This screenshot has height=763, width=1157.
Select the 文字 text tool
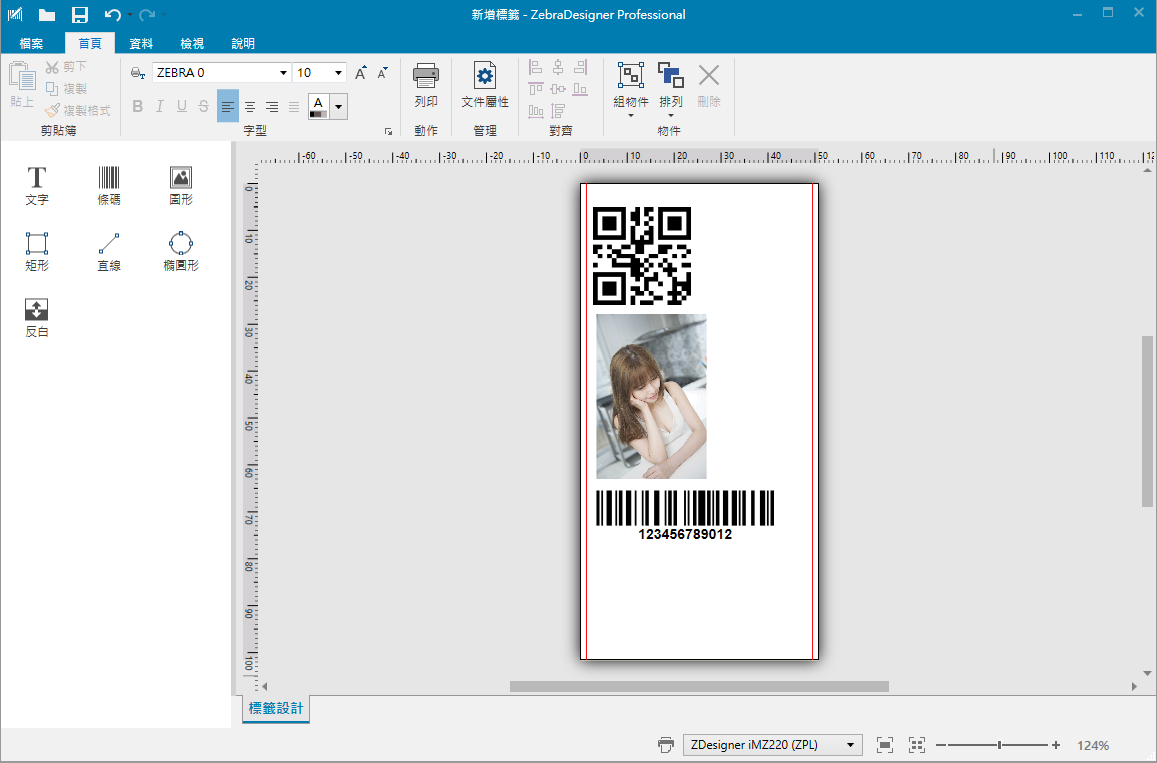tap(37, 185)
